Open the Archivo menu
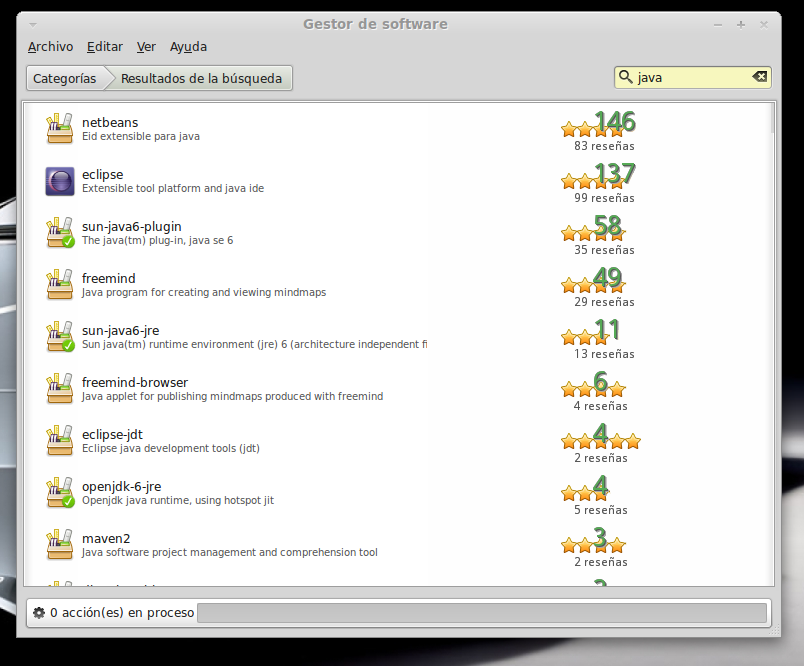The height and width of the screenshot is (666, 804). [x=50, y=47]
